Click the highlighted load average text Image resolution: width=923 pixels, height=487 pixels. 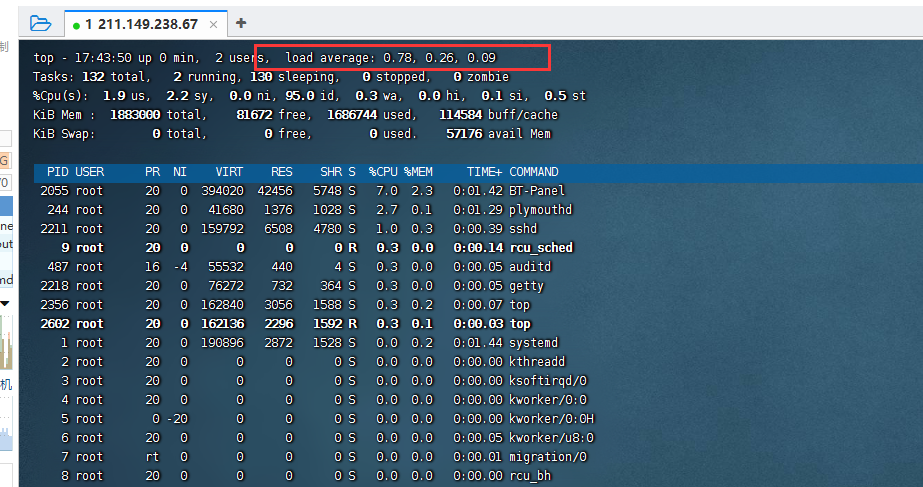(x=402, y=58)
